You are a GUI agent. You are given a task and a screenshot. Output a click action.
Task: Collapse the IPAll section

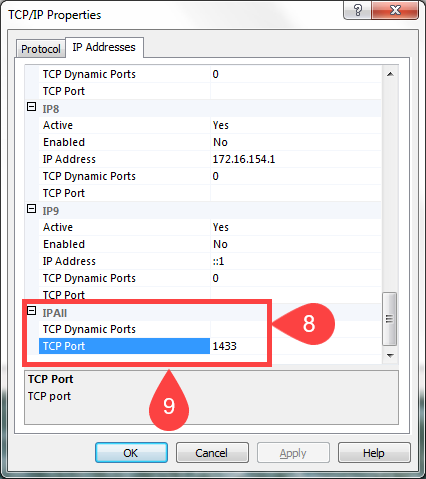pyautogui.click(x=31, y=311)
